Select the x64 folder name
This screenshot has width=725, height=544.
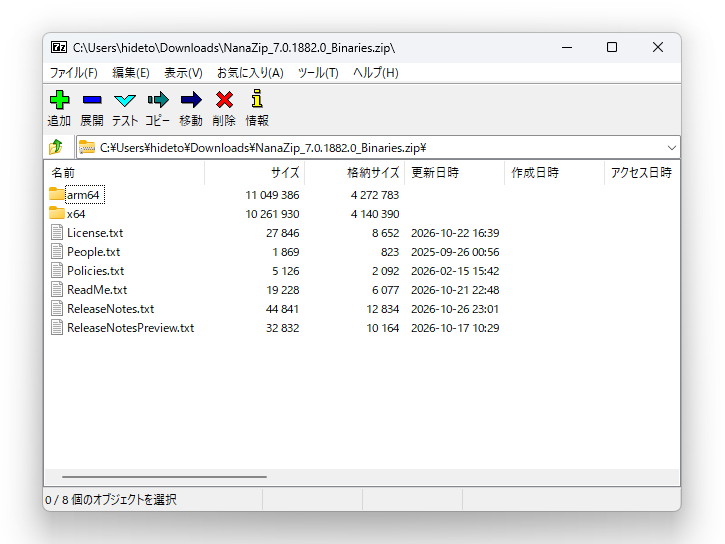pos(76,214)
